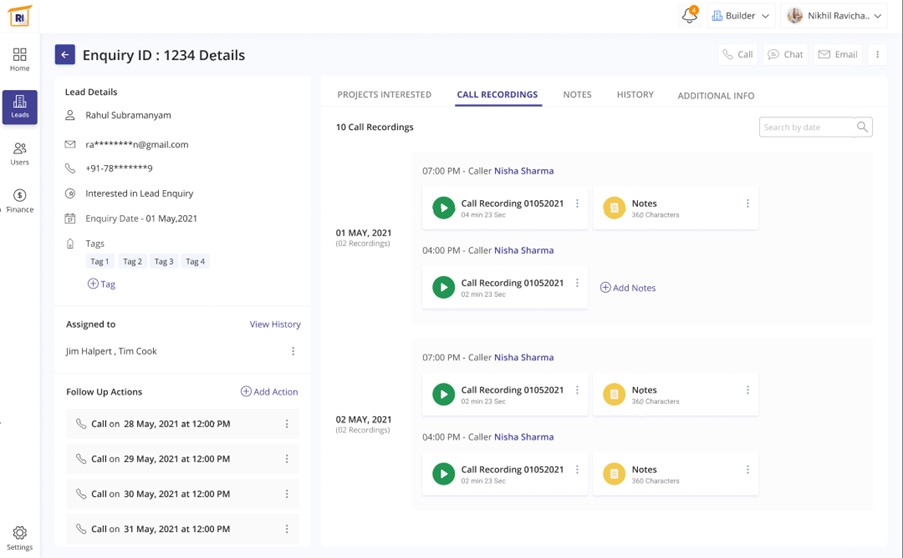Open the notifications bell
The width and height of the screenshot is (903, 558).
point(689,16)
